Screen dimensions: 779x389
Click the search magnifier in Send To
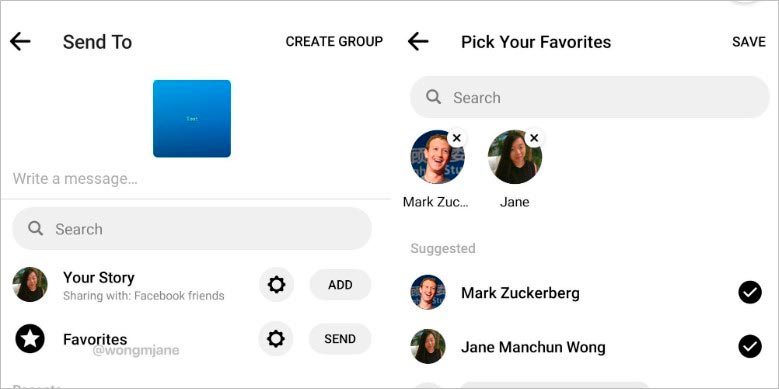point(36,228)
